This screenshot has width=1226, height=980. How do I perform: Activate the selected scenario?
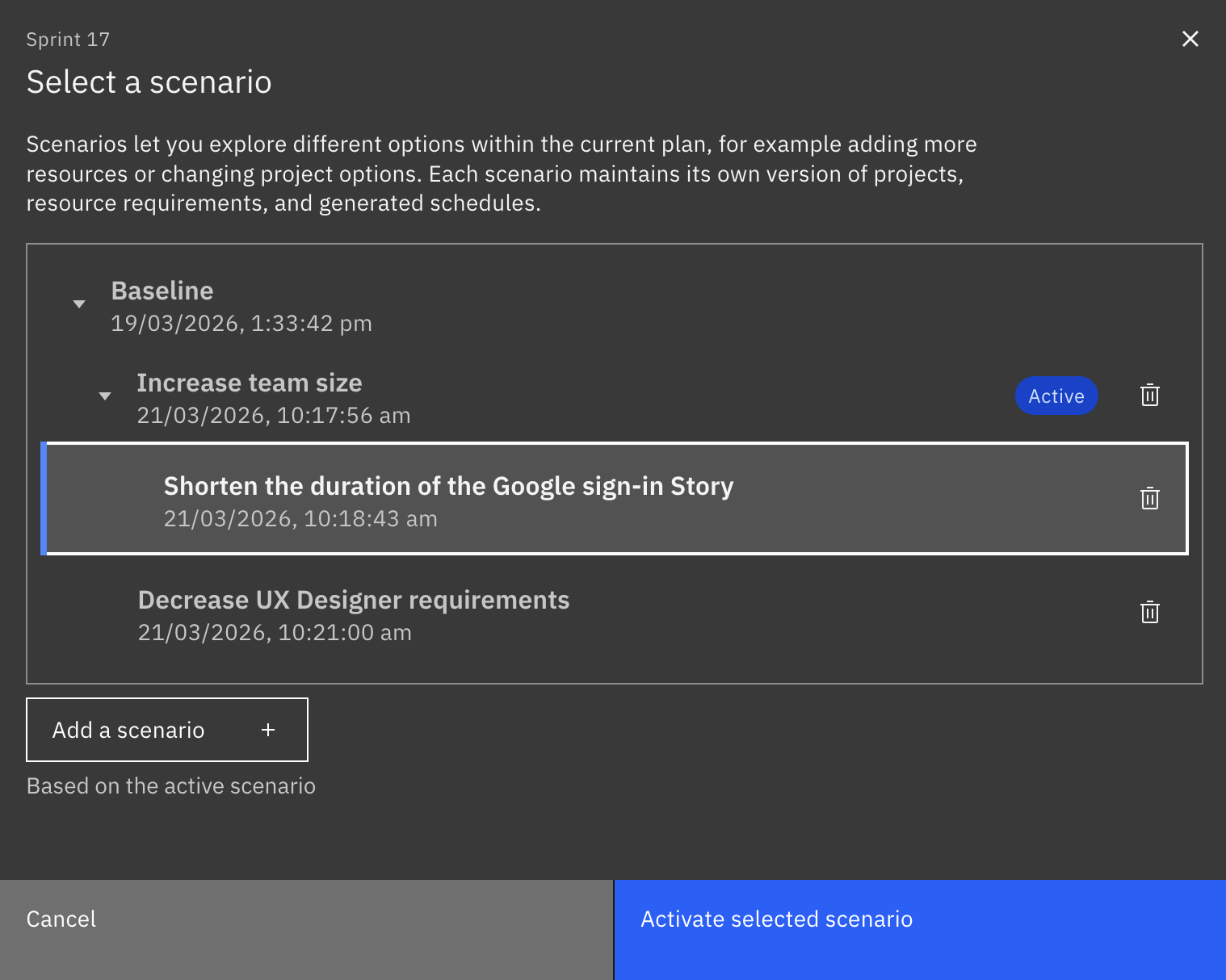pyautogui.click(x=920, y=930)
